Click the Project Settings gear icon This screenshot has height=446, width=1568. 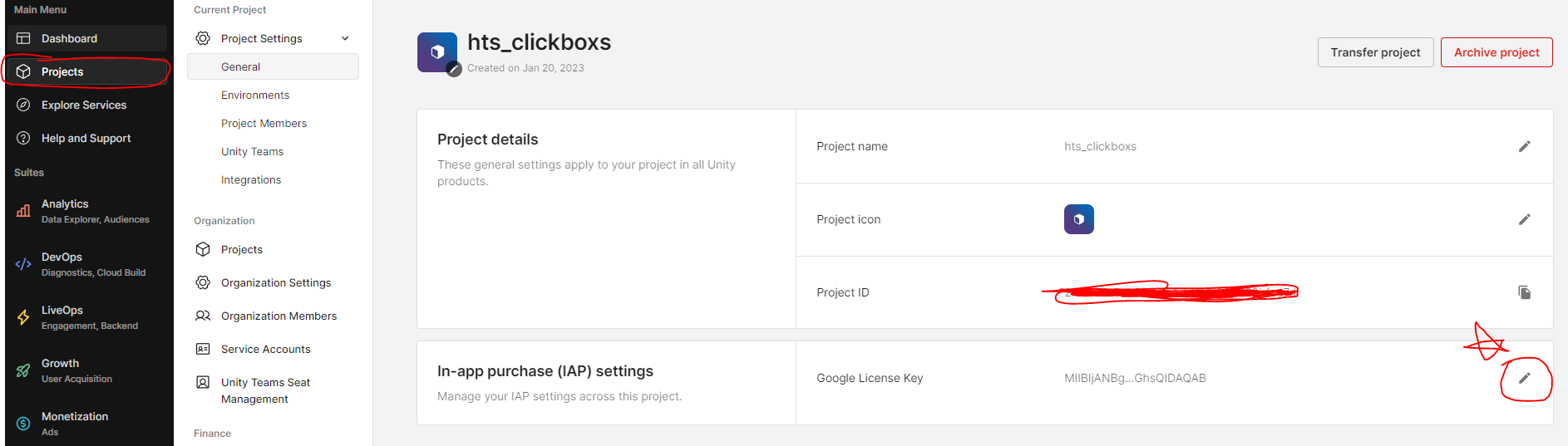pyautogui.click(x=203, y=38)
